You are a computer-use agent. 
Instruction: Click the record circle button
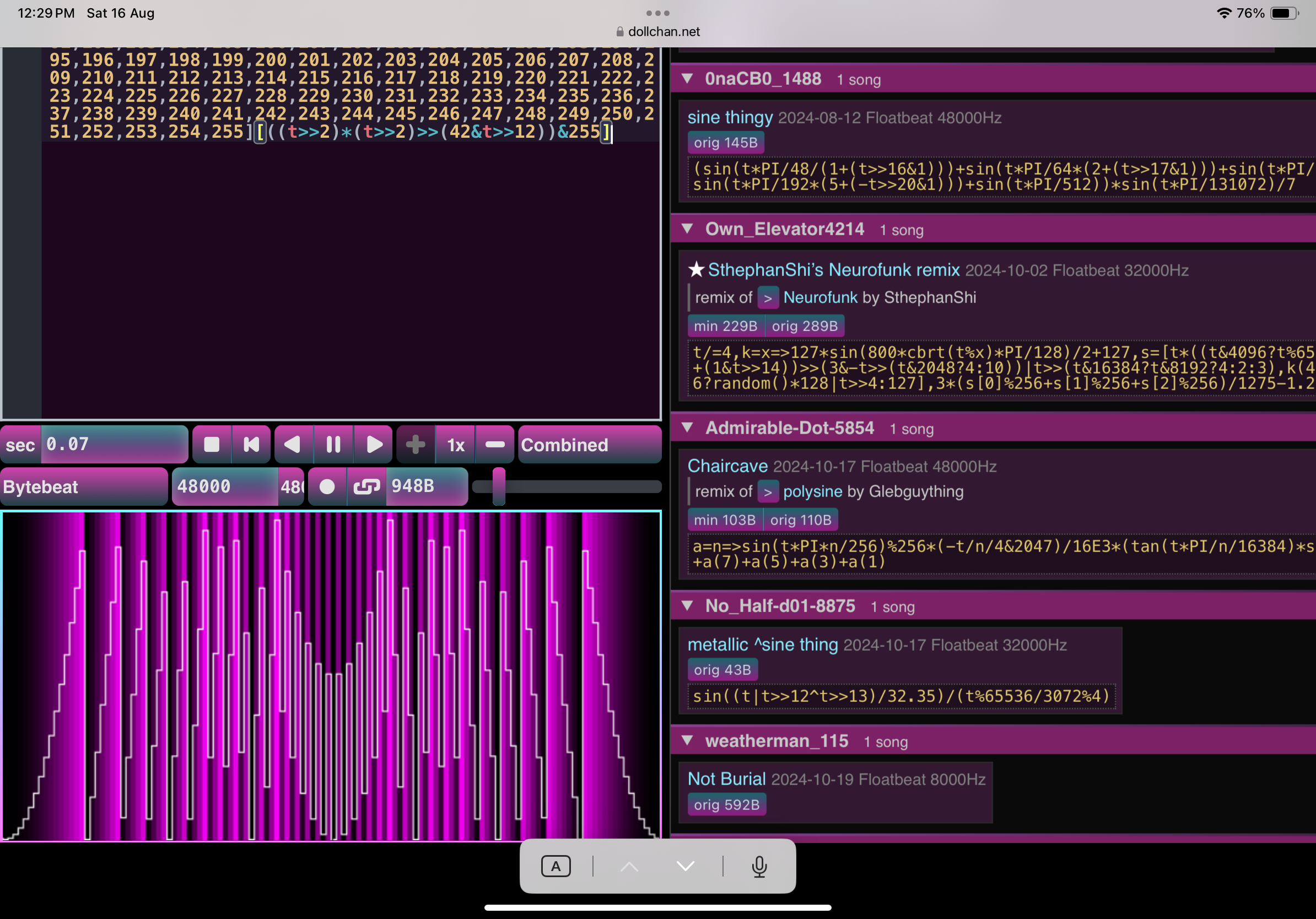[327, 486]
